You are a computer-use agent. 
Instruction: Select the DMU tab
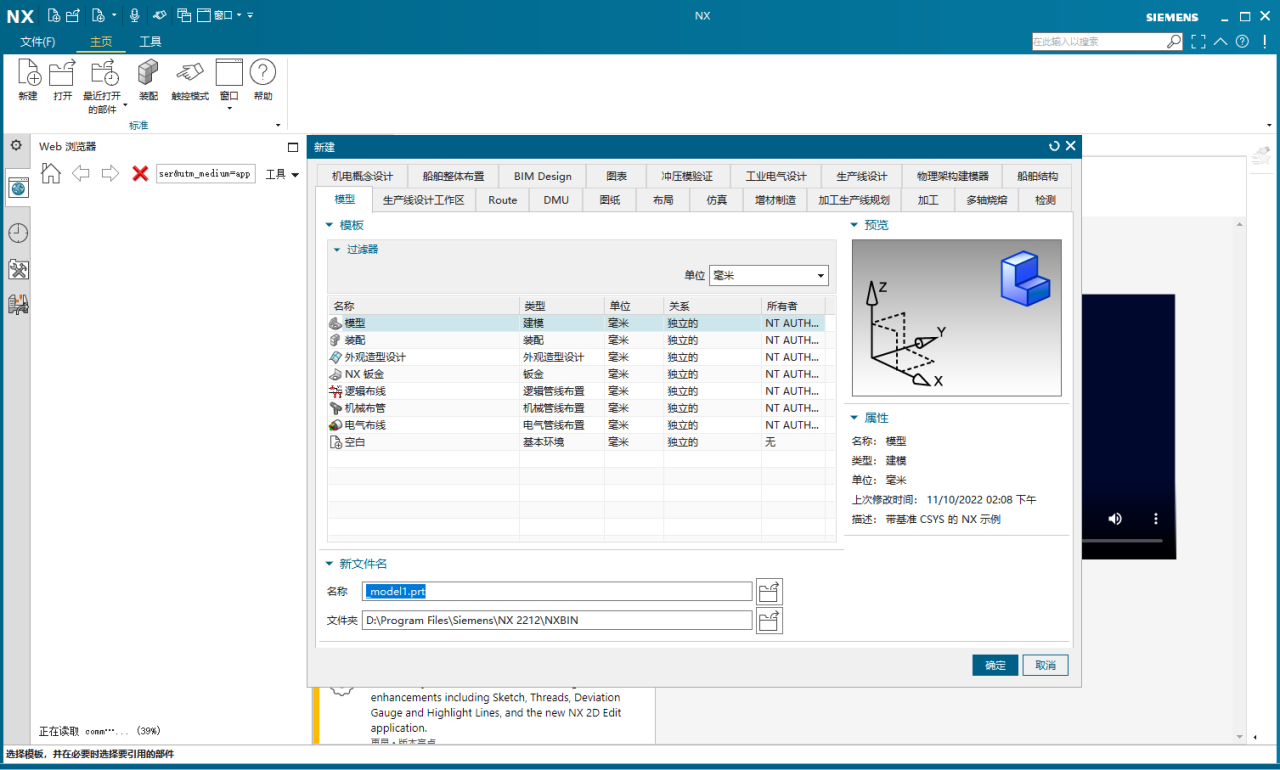click(x=556, y=200)
